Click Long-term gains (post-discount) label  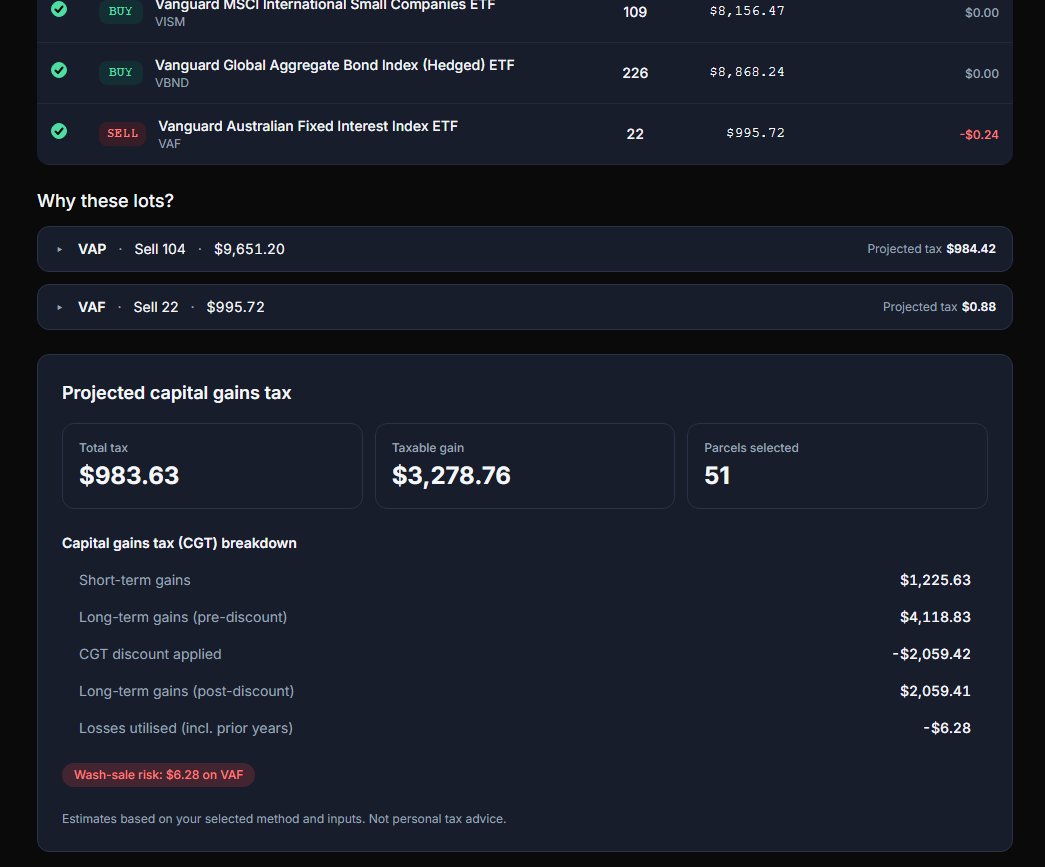click(187, 691)
